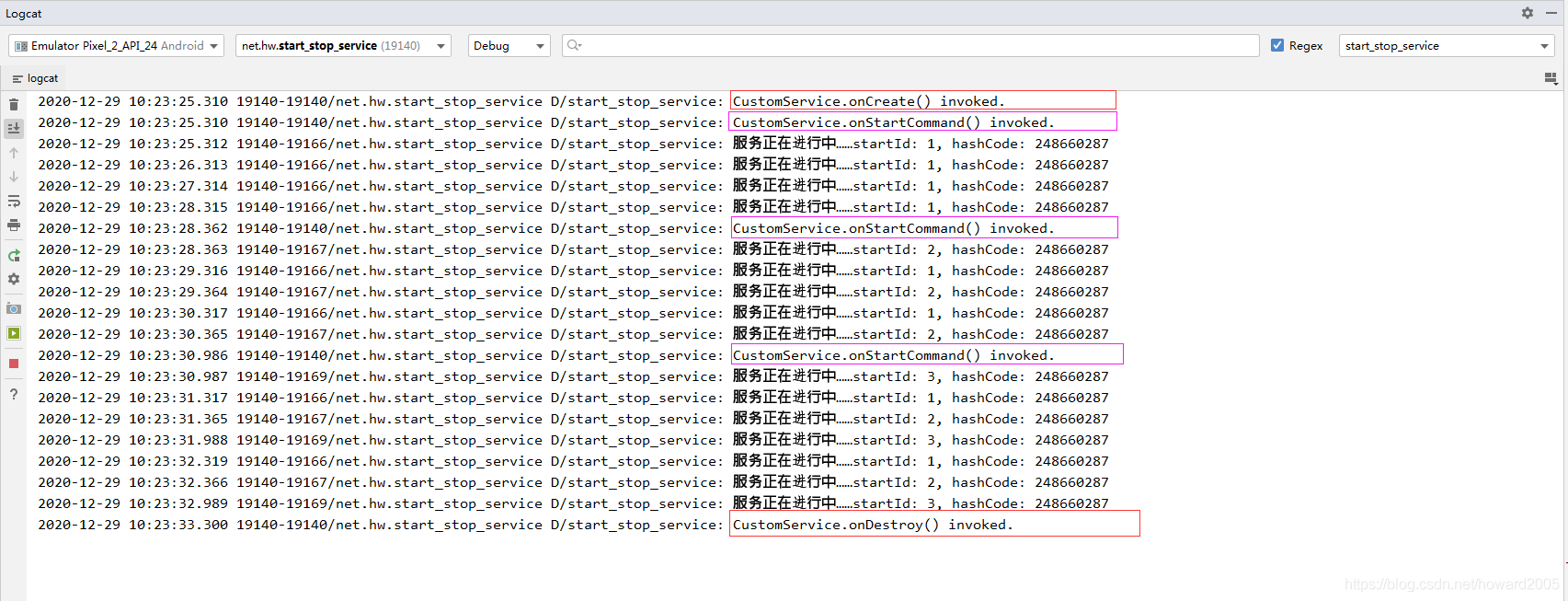The image size is (1568, 601).
Task: Click the onStartCommand() log at 10:23:25.310
Action: (893, 122)
